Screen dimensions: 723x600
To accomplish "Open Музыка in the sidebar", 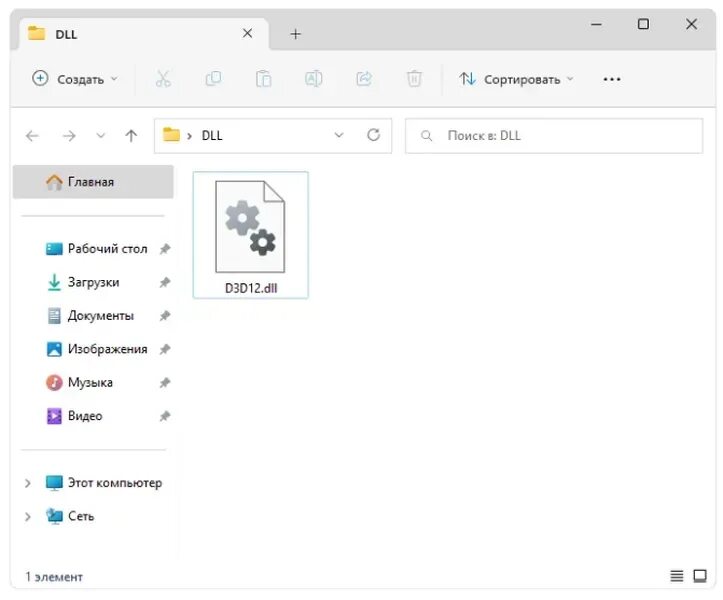I will coord(79,383).
